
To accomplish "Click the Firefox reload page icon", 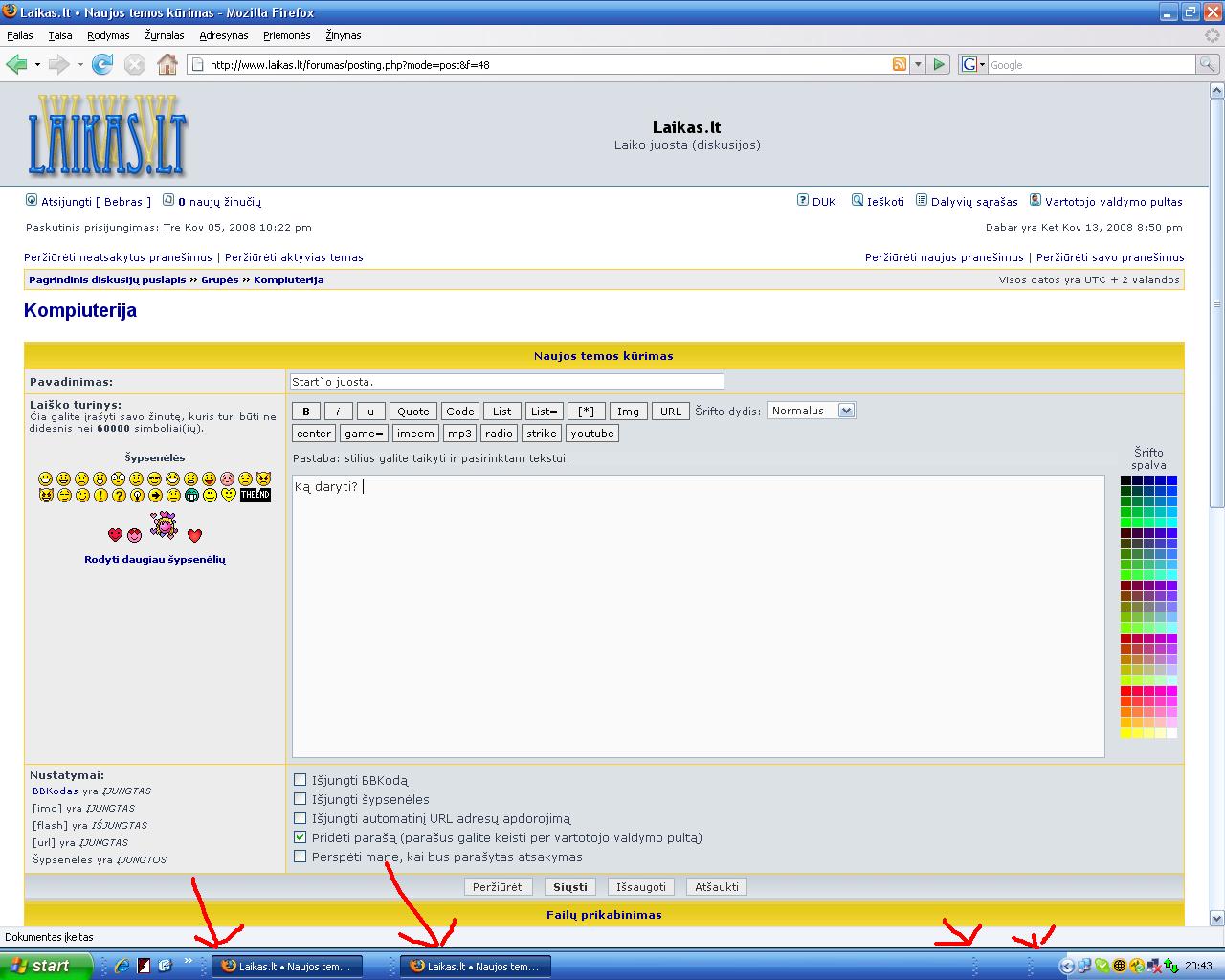I will pos(102,64).
